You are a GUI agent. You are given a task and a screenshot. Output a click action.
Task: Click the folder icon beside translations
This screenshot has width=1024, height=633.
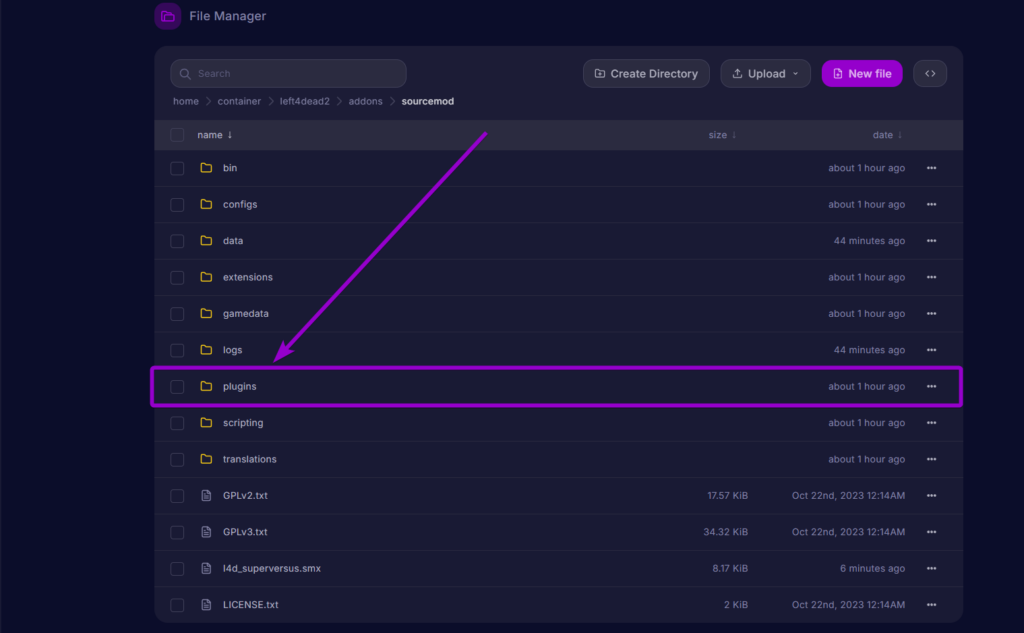[206, 459]
